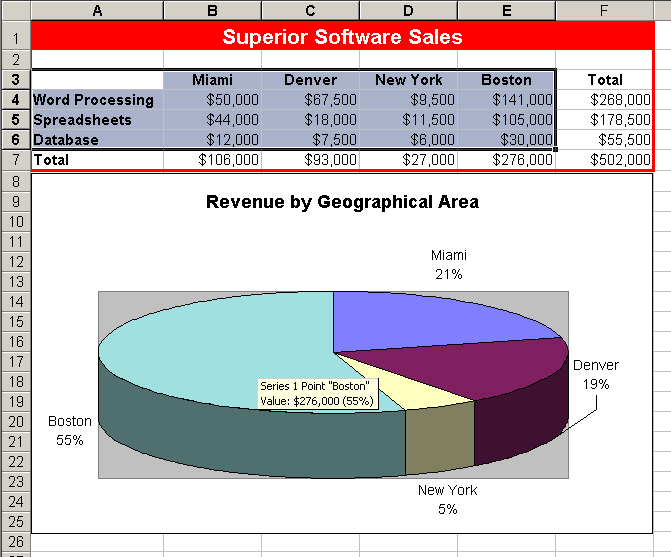Click the Superior Software Sales title cell
The height and width of the screenshot is (557, 671).
click(342, 37)
